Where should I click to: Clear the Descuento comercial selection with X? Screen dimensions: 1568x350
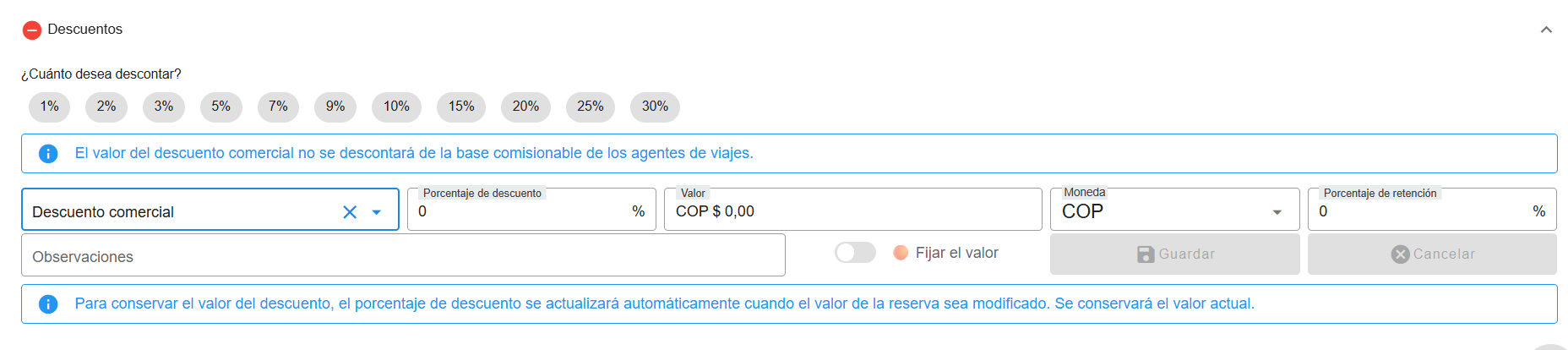pyautogui.click(x=350, y=212)
